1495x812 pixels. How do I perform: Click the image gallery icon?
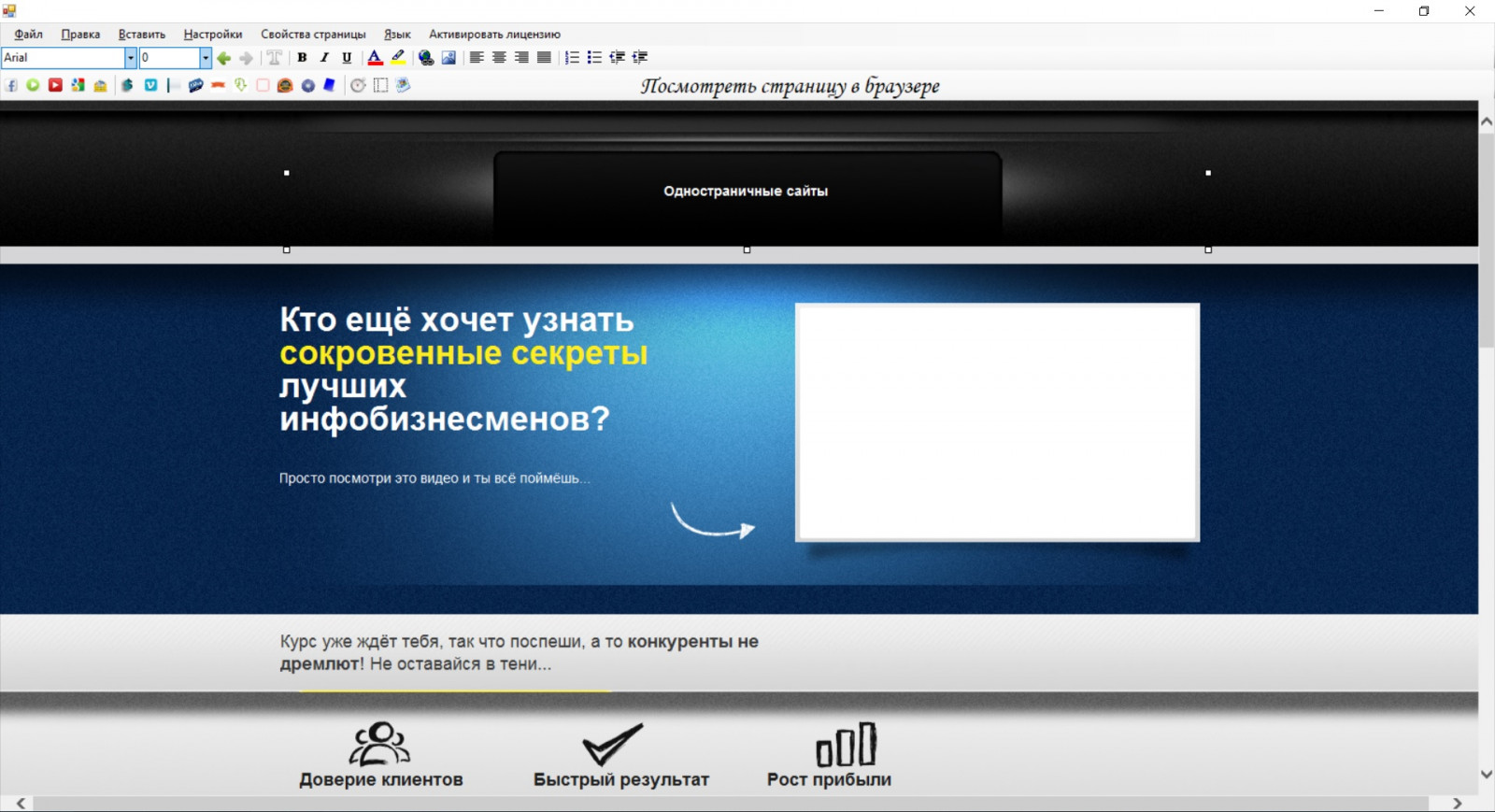click(x=403, y=85)
